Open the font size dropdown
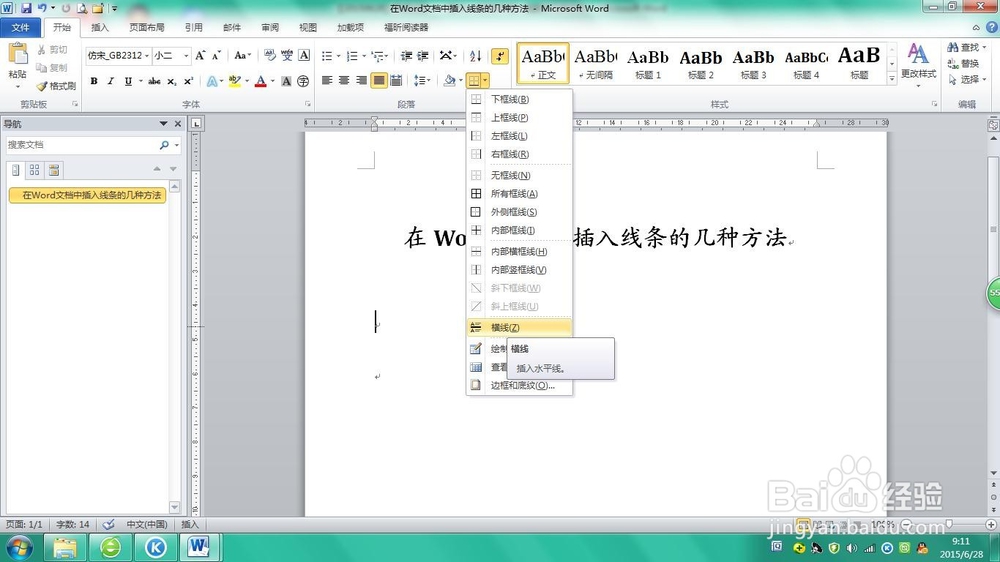The image size is (1000, 562). tap(186, 55)
